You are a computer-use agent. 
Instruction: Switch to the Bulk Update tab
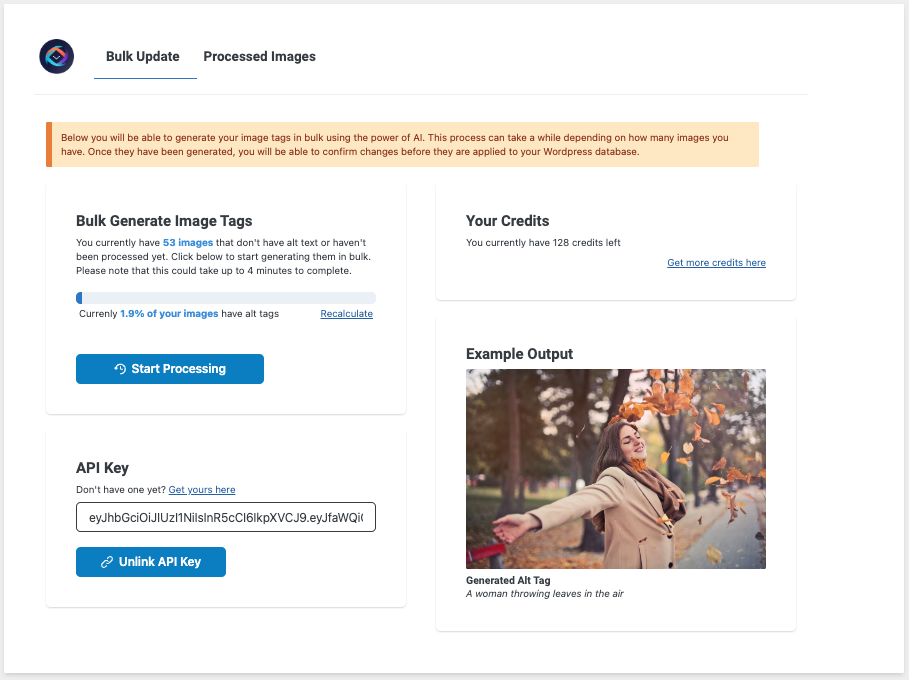143,57
